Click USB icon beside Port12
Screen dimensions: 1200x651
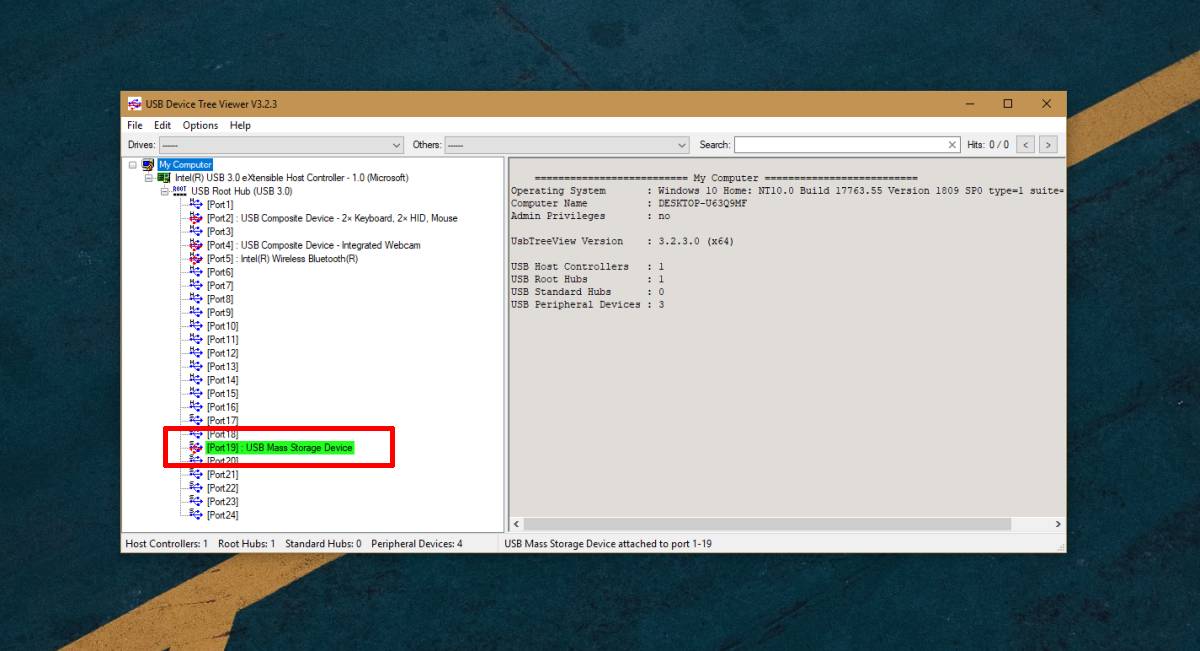click(x=196, y=353)
